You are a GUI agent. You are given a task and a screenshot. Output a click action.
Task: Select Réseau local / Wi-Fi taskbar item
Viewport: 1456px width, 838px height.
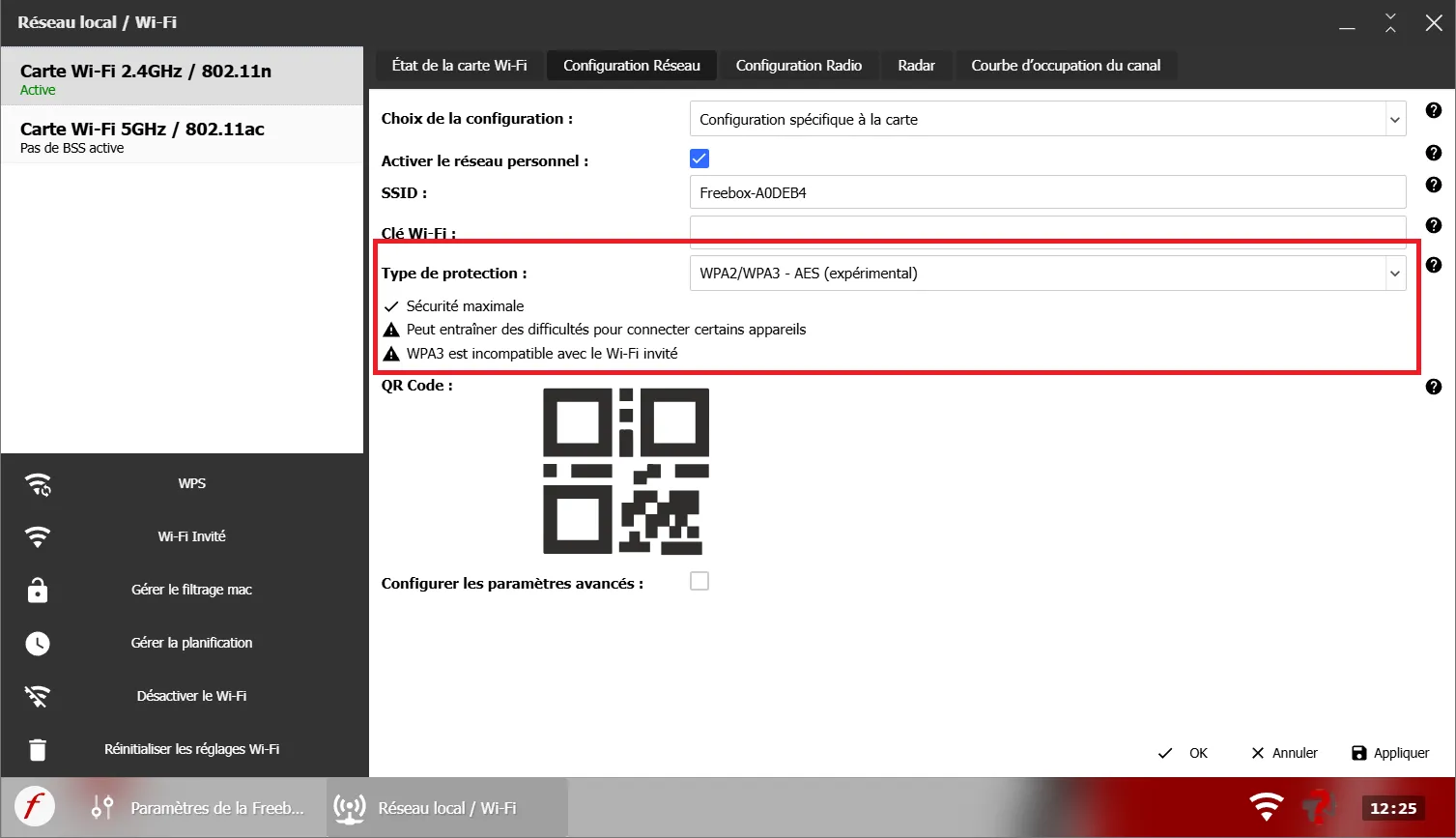click(447, 808)
